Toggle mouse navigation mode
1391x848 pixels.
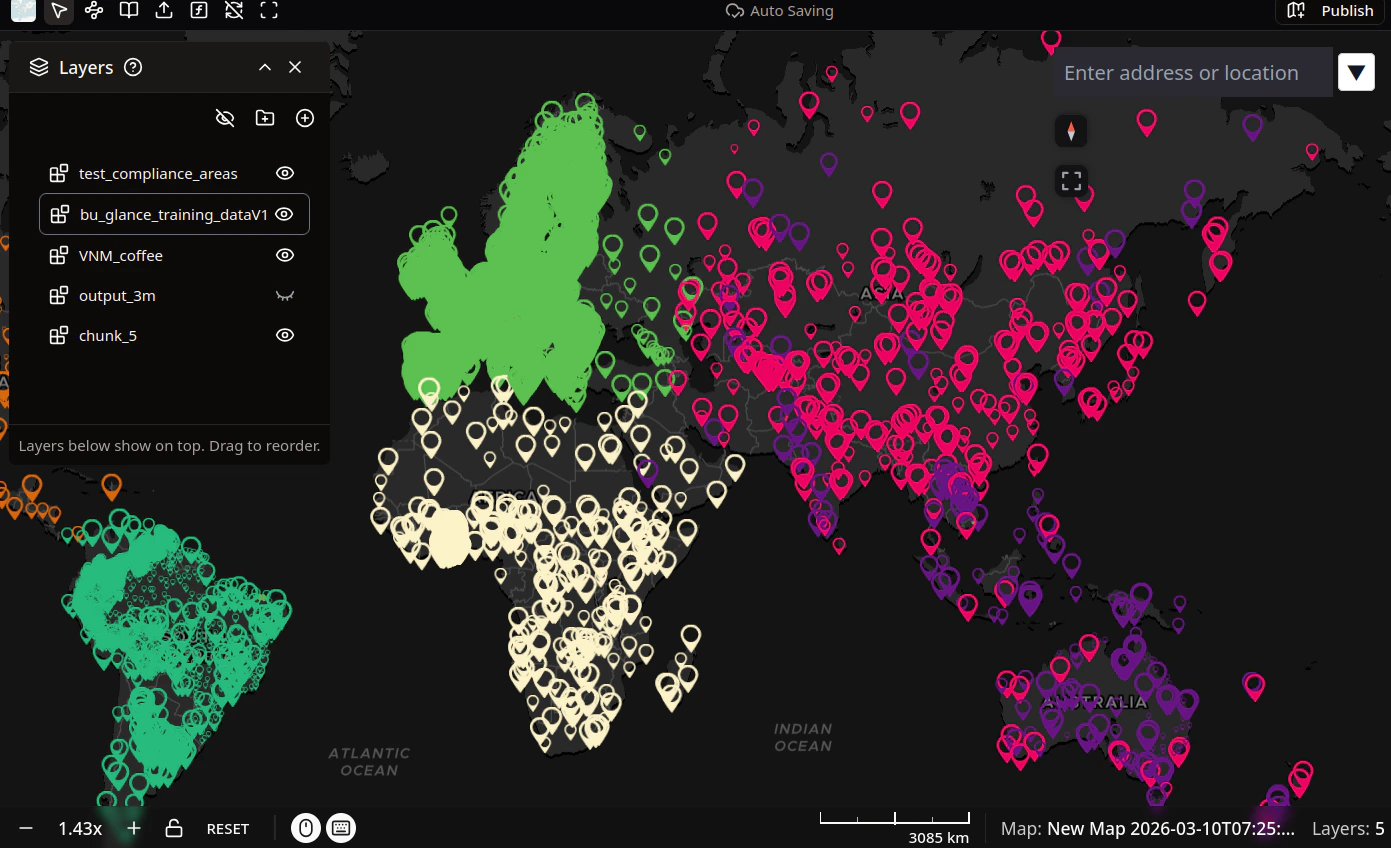(306, 828)
